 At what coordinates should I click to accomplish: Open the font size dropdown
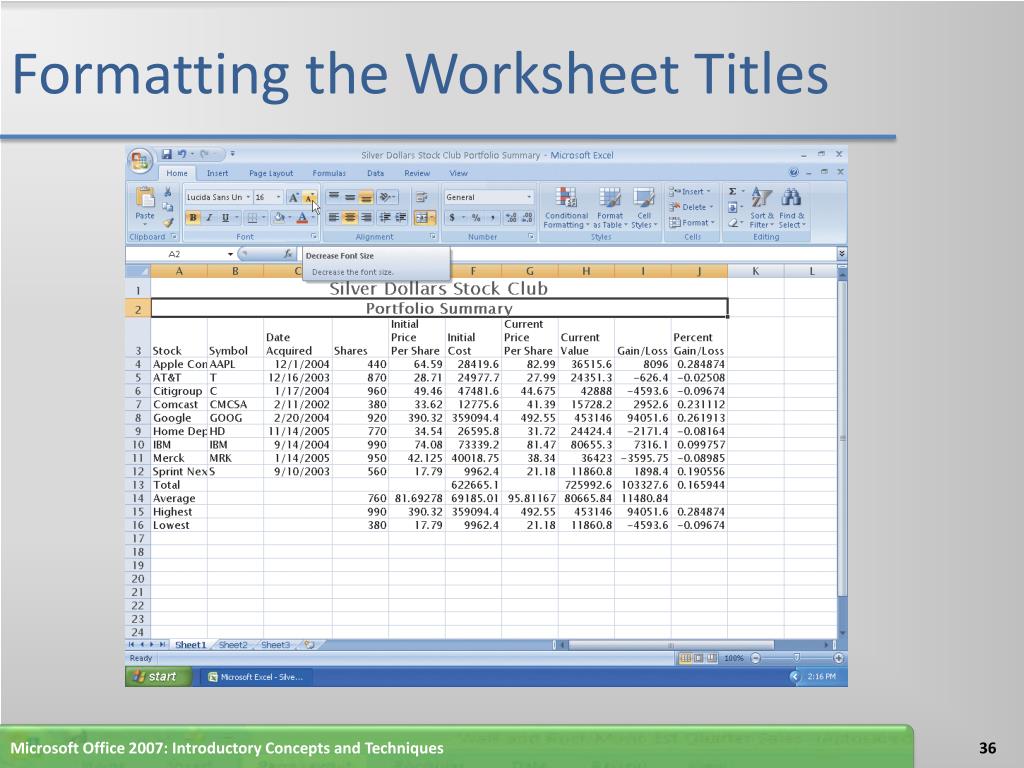coord(278,197)
